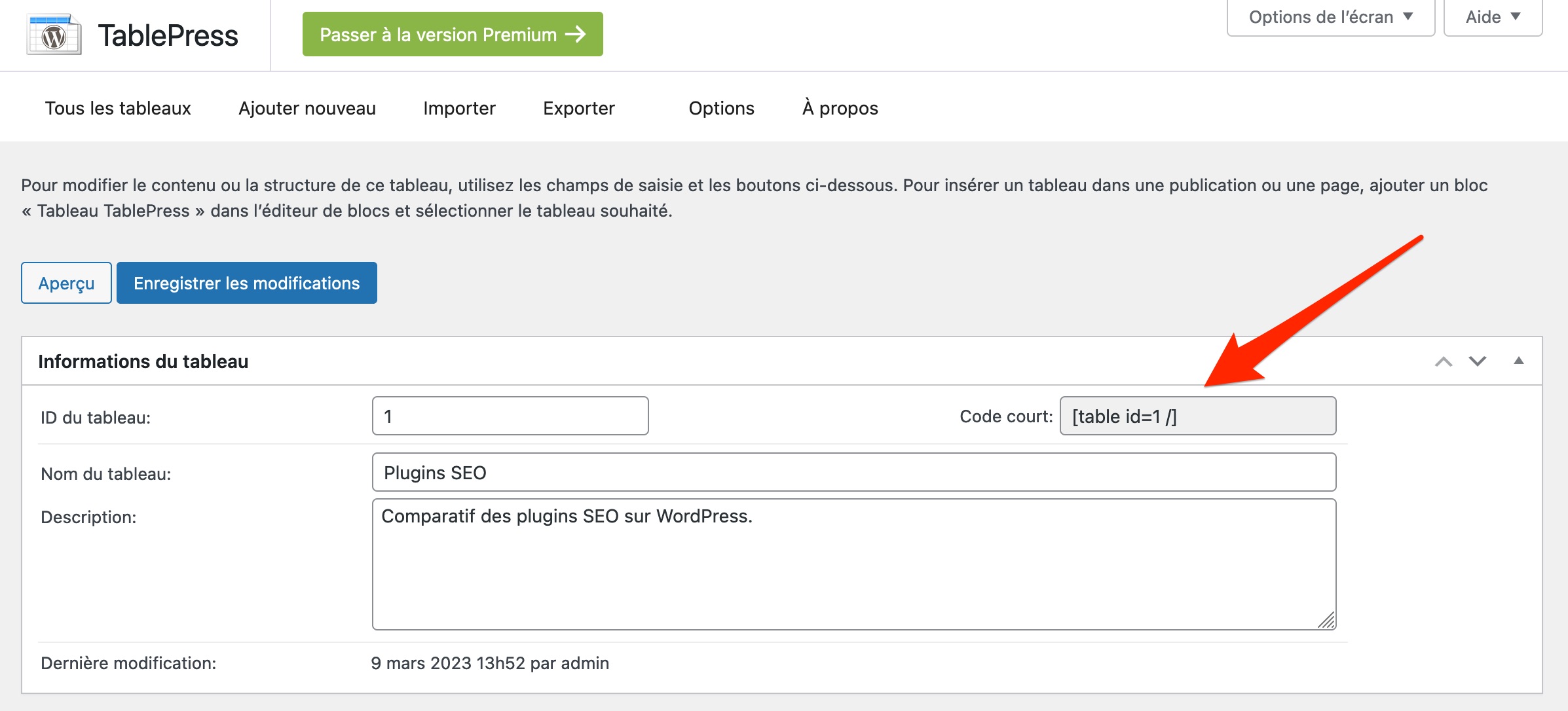Open the À propos tab

[x=840, y=108]
